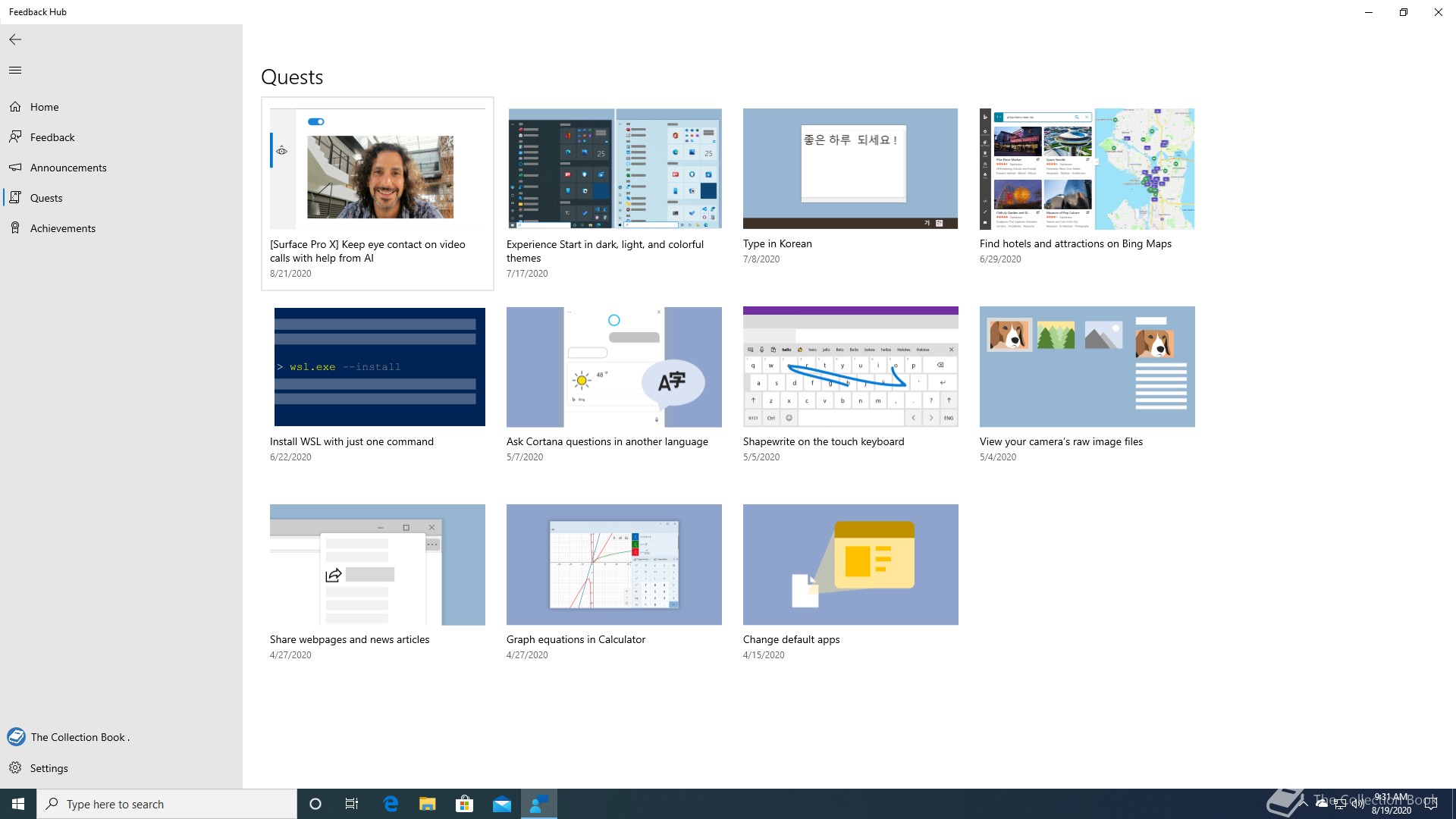Open the Feedback section
The width and height of the screenshot is (1456, 819).
click(121, 137)
